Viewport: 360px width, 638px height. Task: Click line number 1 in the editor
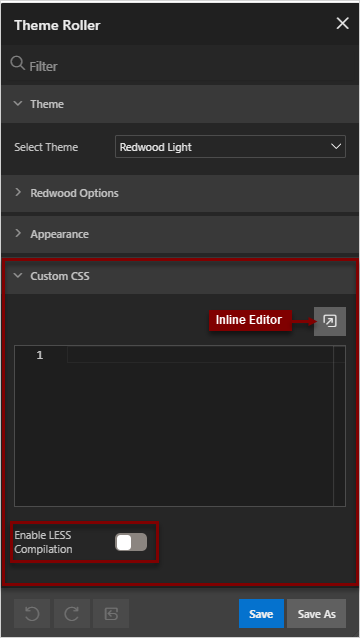tap(39, 356)
